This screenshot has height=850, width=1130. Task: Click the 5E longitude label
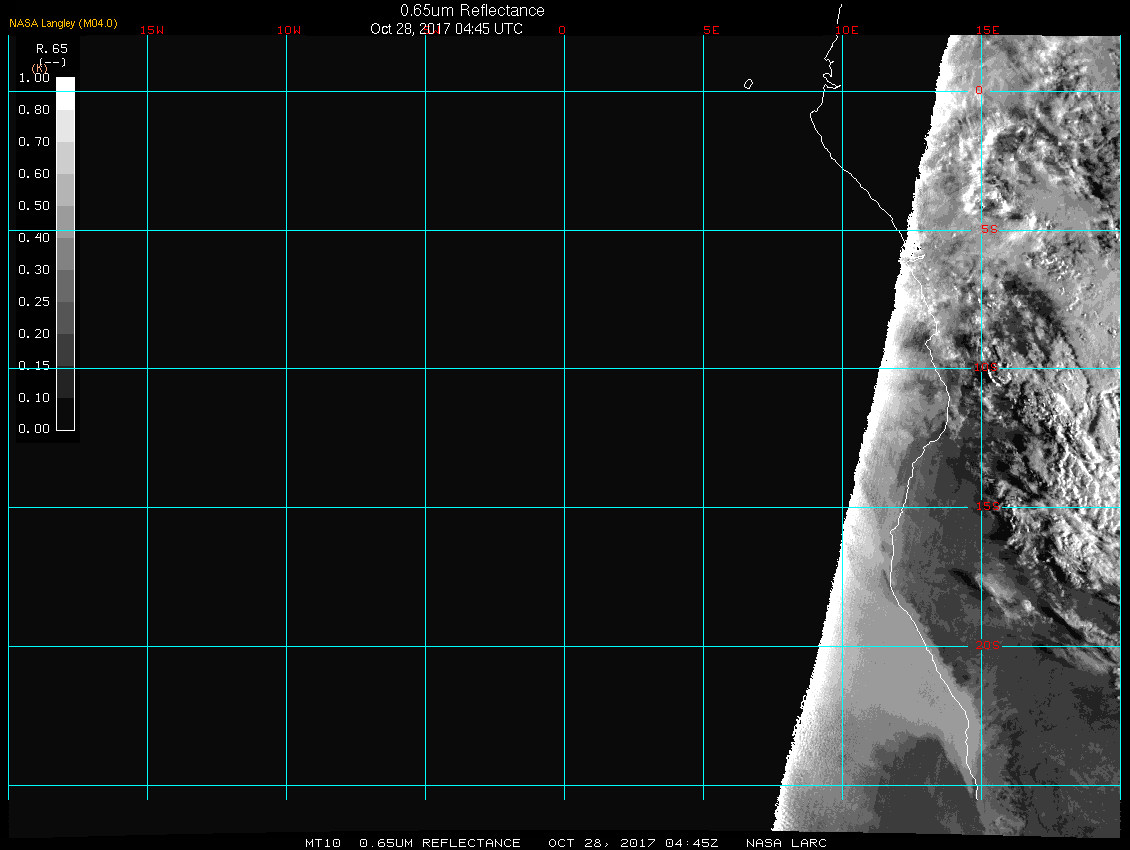pos(711,30)
